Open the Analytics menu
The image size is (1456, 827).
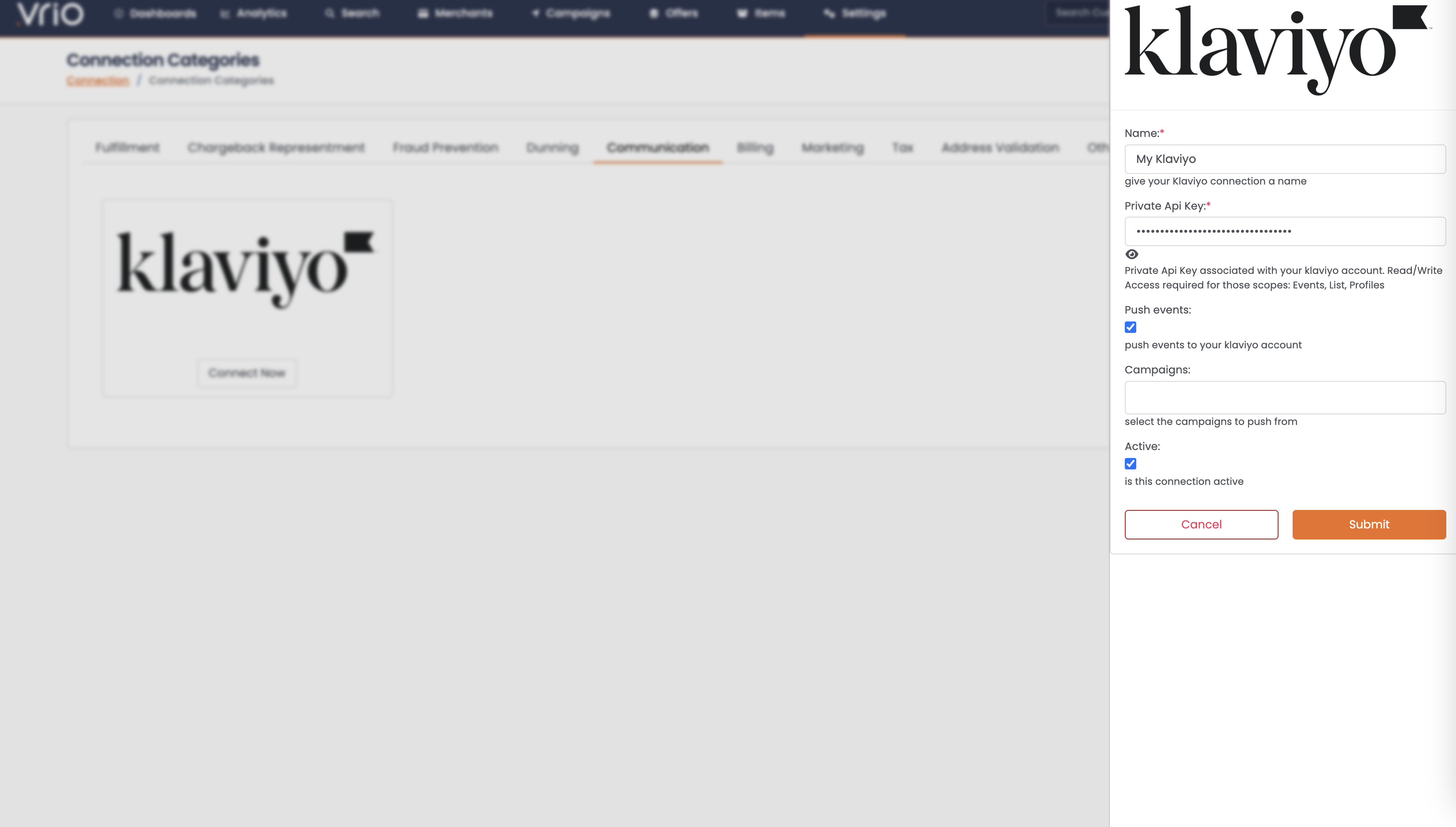point(254,14)
